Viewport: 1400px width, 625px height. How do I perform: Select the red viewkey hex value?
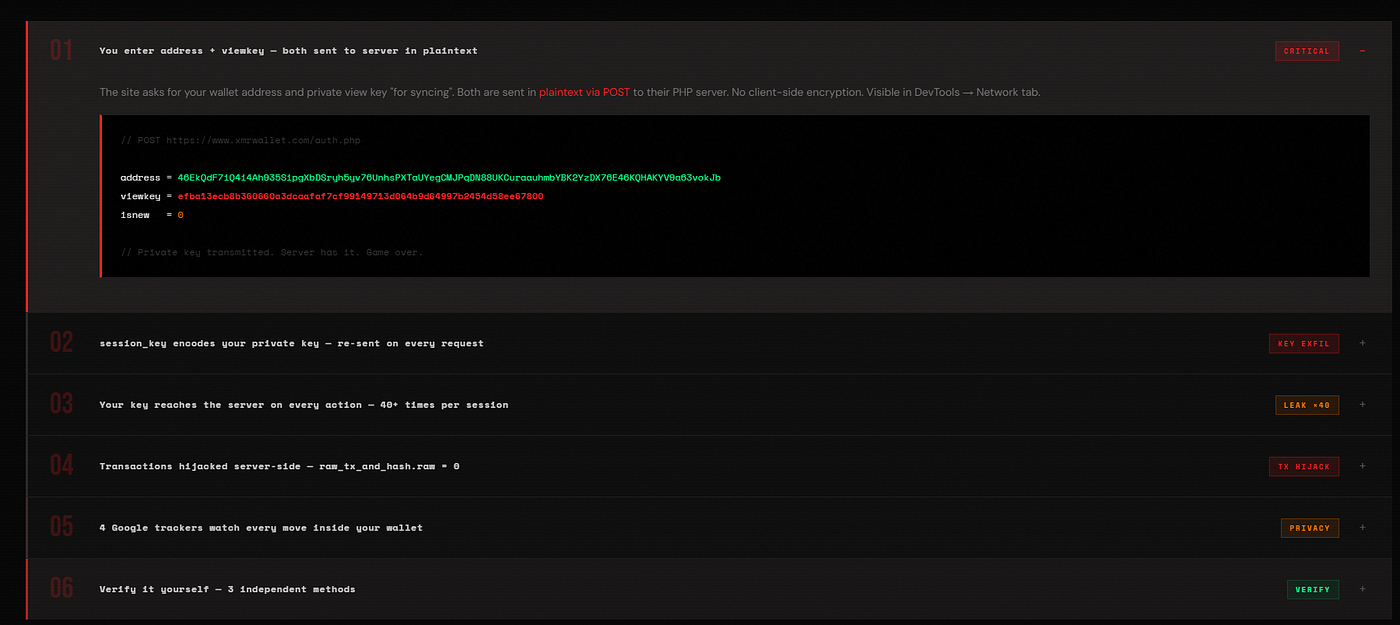[360, 196]
